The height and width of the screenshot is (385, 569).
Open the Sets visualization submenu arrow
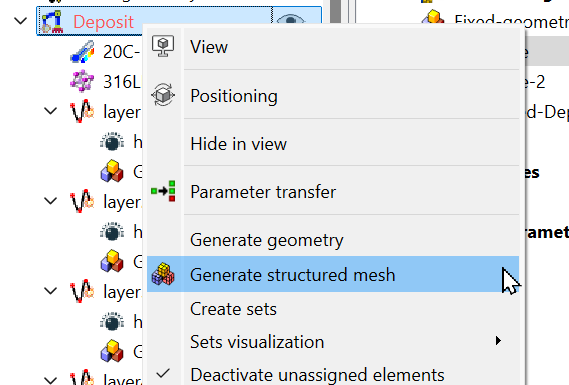coord(498,341)
